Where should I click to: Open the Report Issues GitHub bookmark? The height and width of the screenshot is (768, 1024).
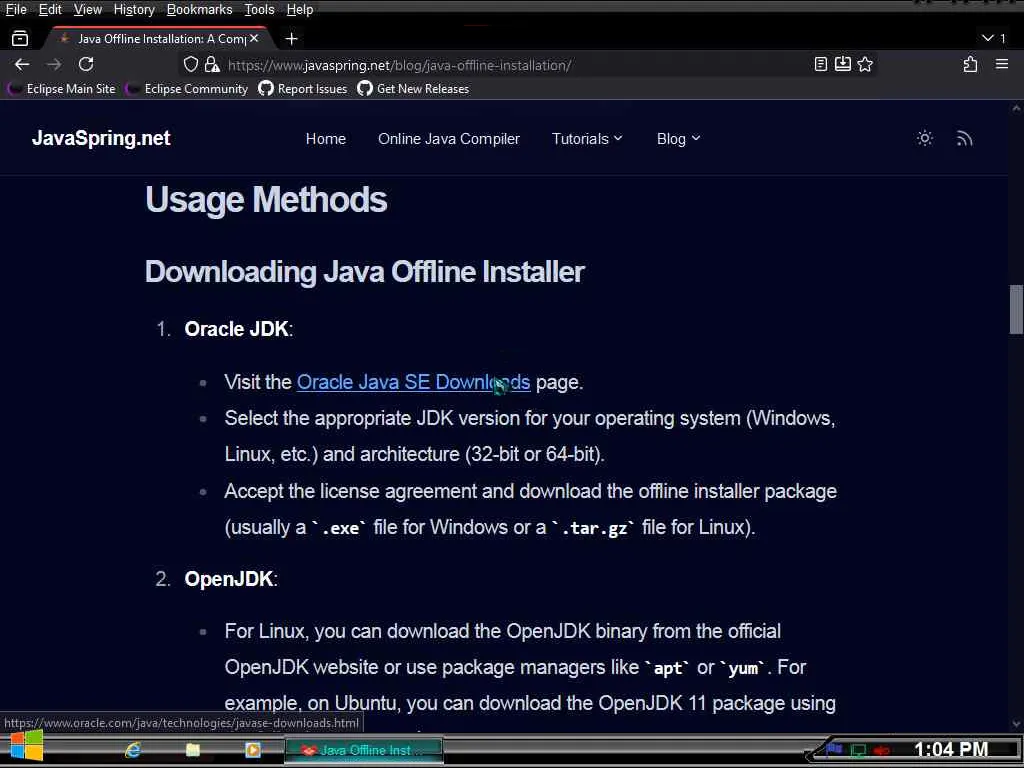[303, 89]
